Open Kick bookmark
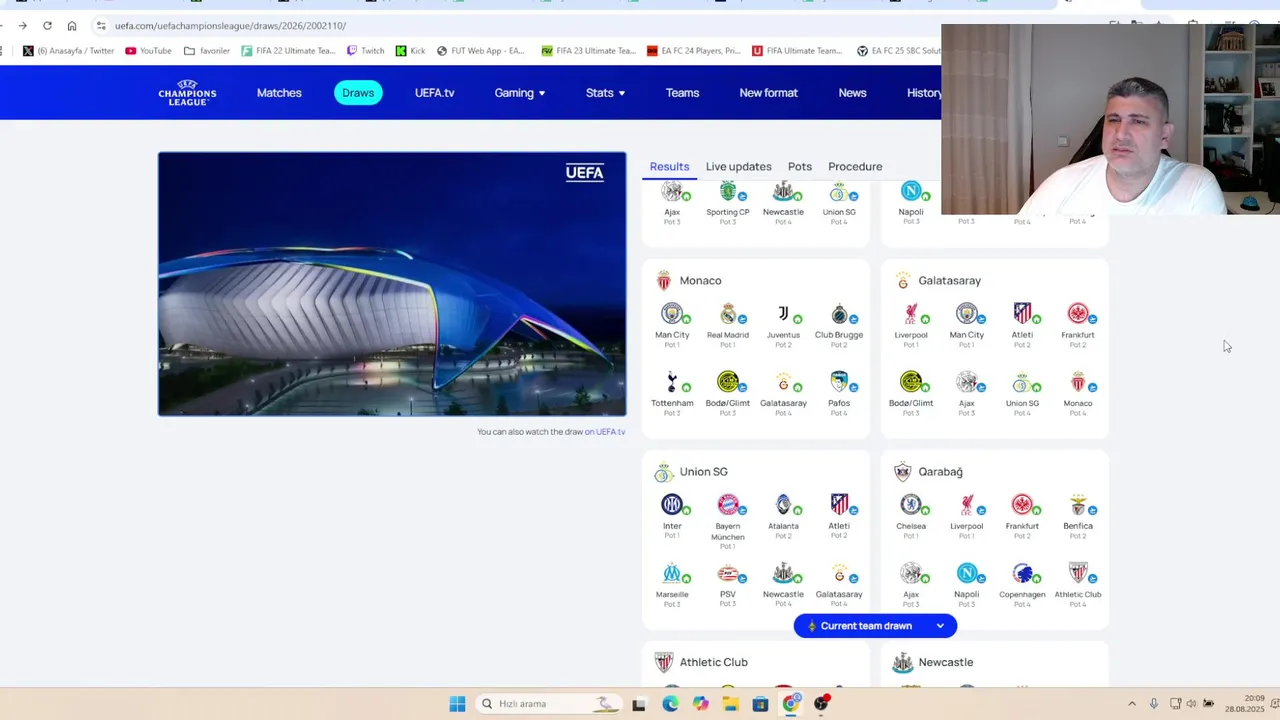Screen dimensions: 1280x720 point(410,51)
